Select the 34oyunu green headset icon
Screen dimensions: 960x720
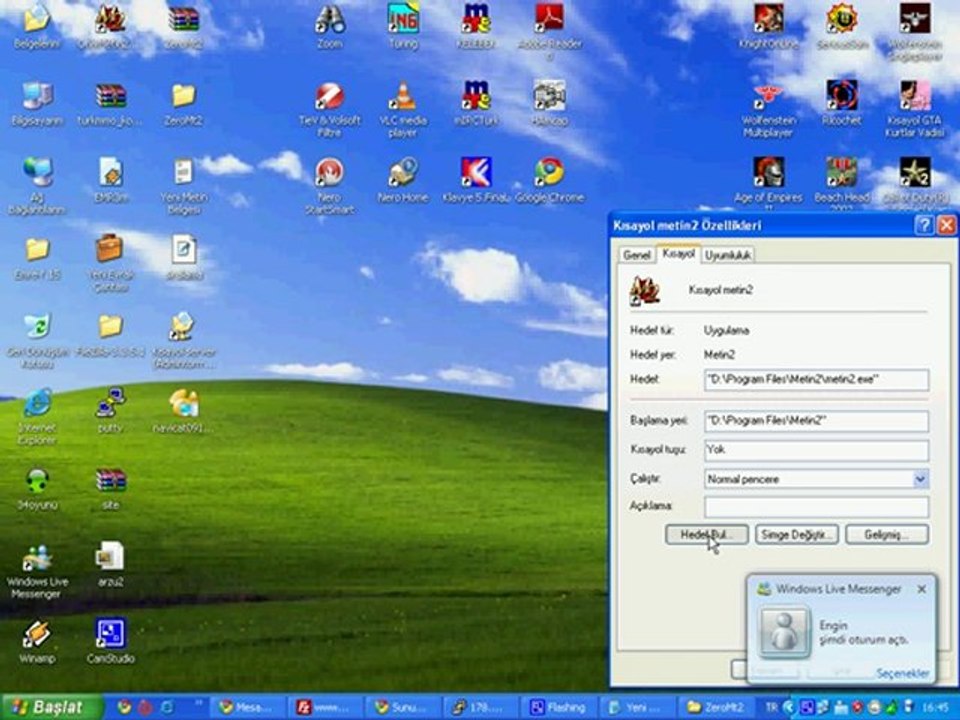(x=37, y=480)
